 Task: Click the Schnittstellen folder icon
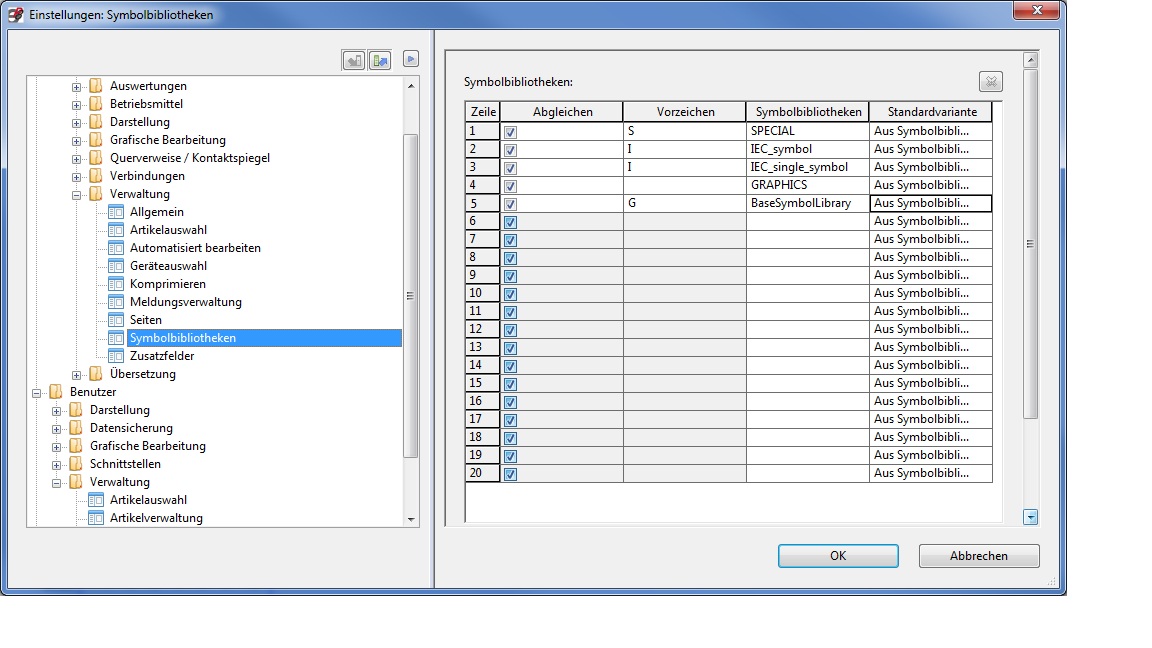click(x=76, y=464)
